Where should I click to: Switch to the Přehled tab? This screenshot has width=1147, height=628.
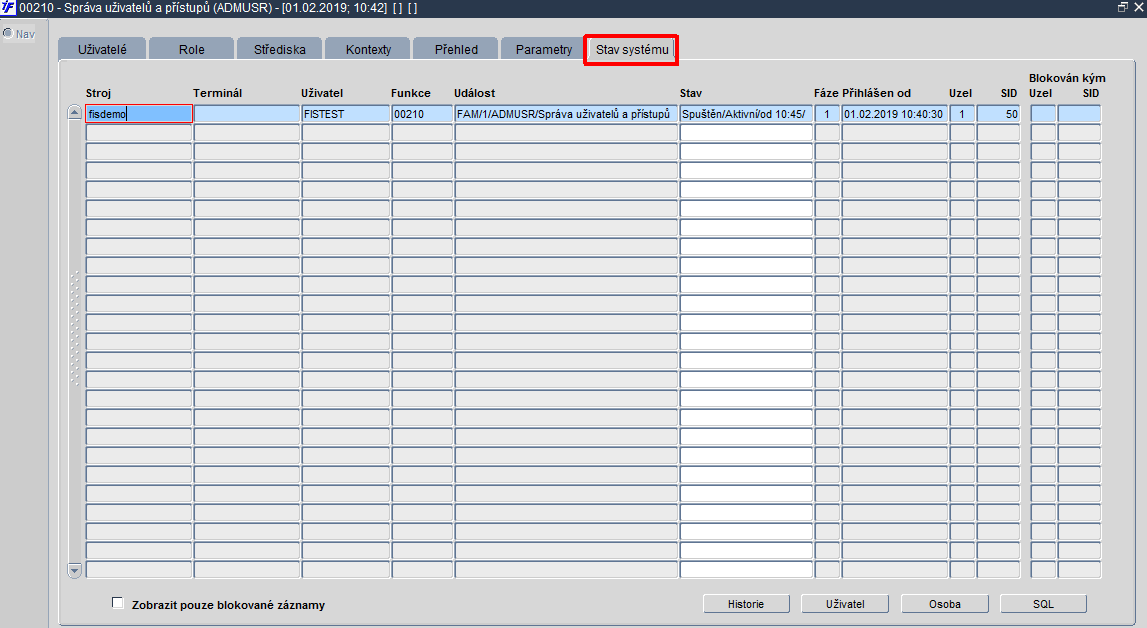pyautogui.click(x=456, y=49)
